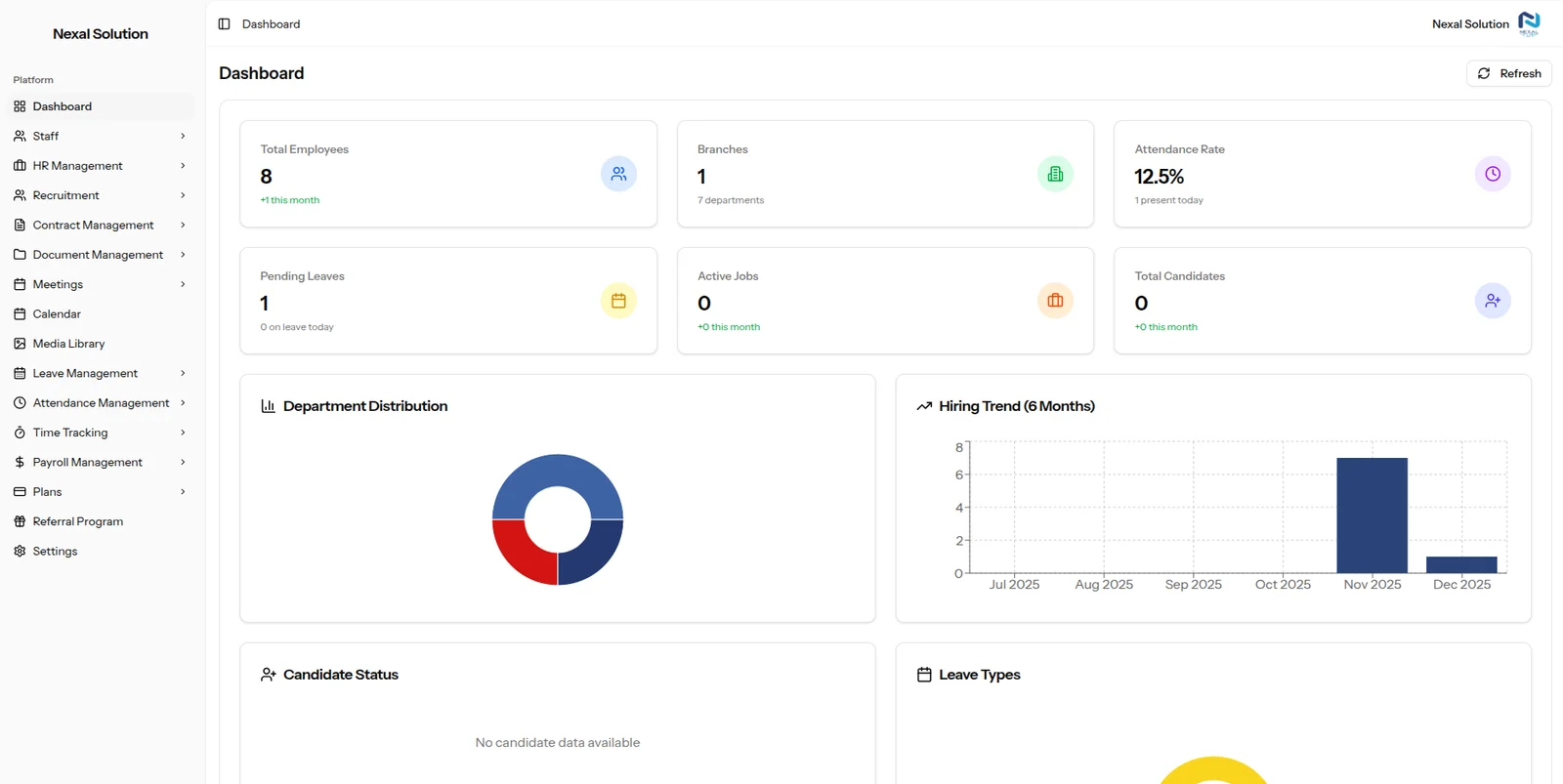This screenshot has width=1563, height=784.
Task: Click the Attendance Rate clock icon
Action: click(1493, 174)
